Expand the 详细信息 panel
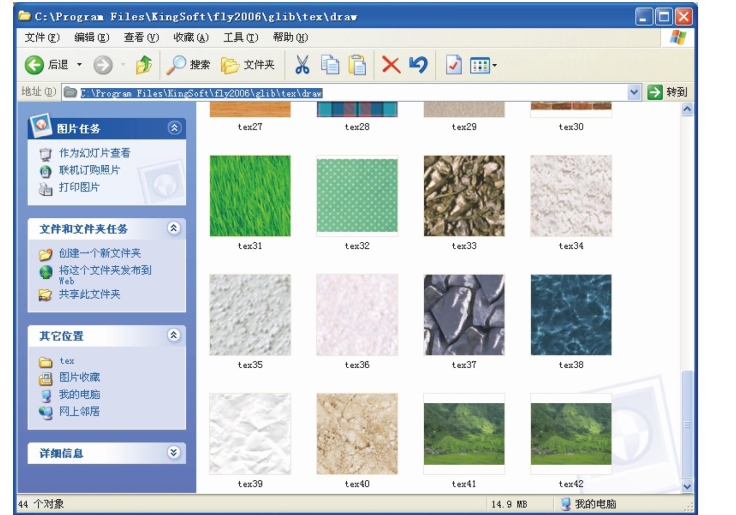 click(x=174, y=453)
